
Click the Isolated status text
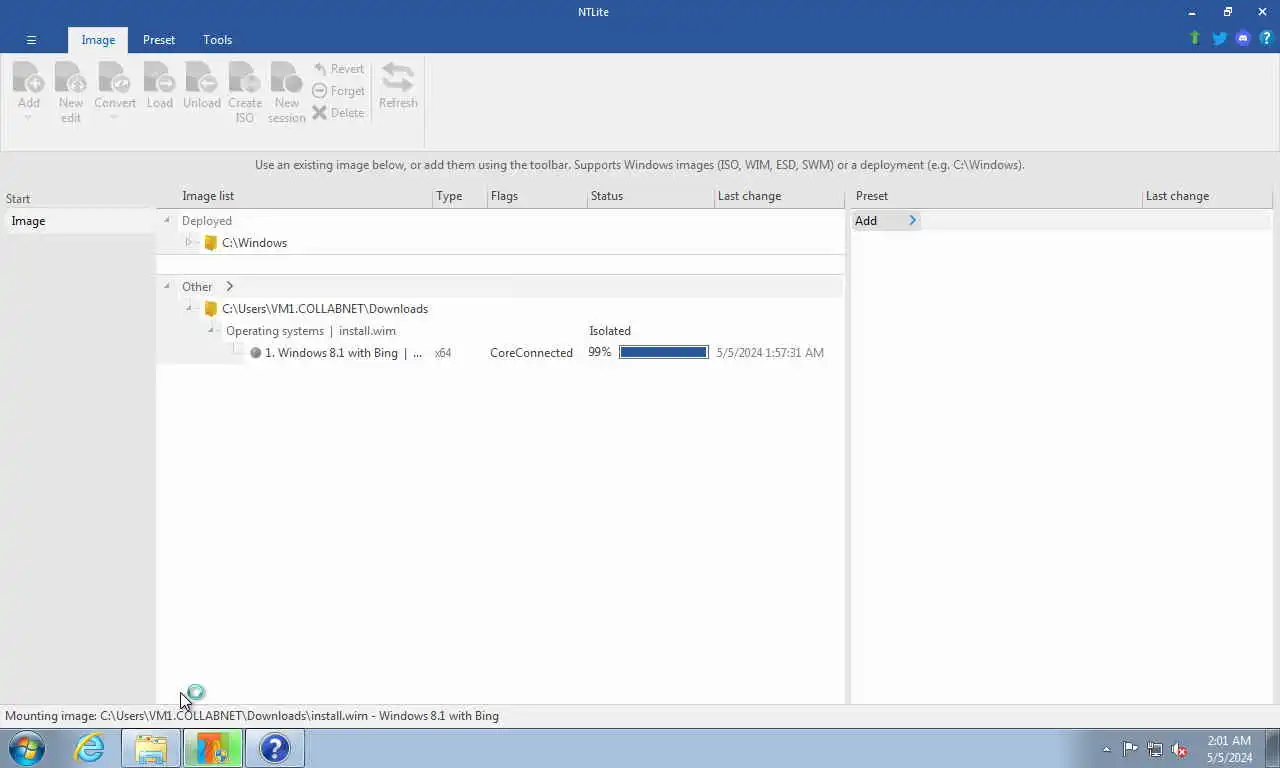coord(610,331)
